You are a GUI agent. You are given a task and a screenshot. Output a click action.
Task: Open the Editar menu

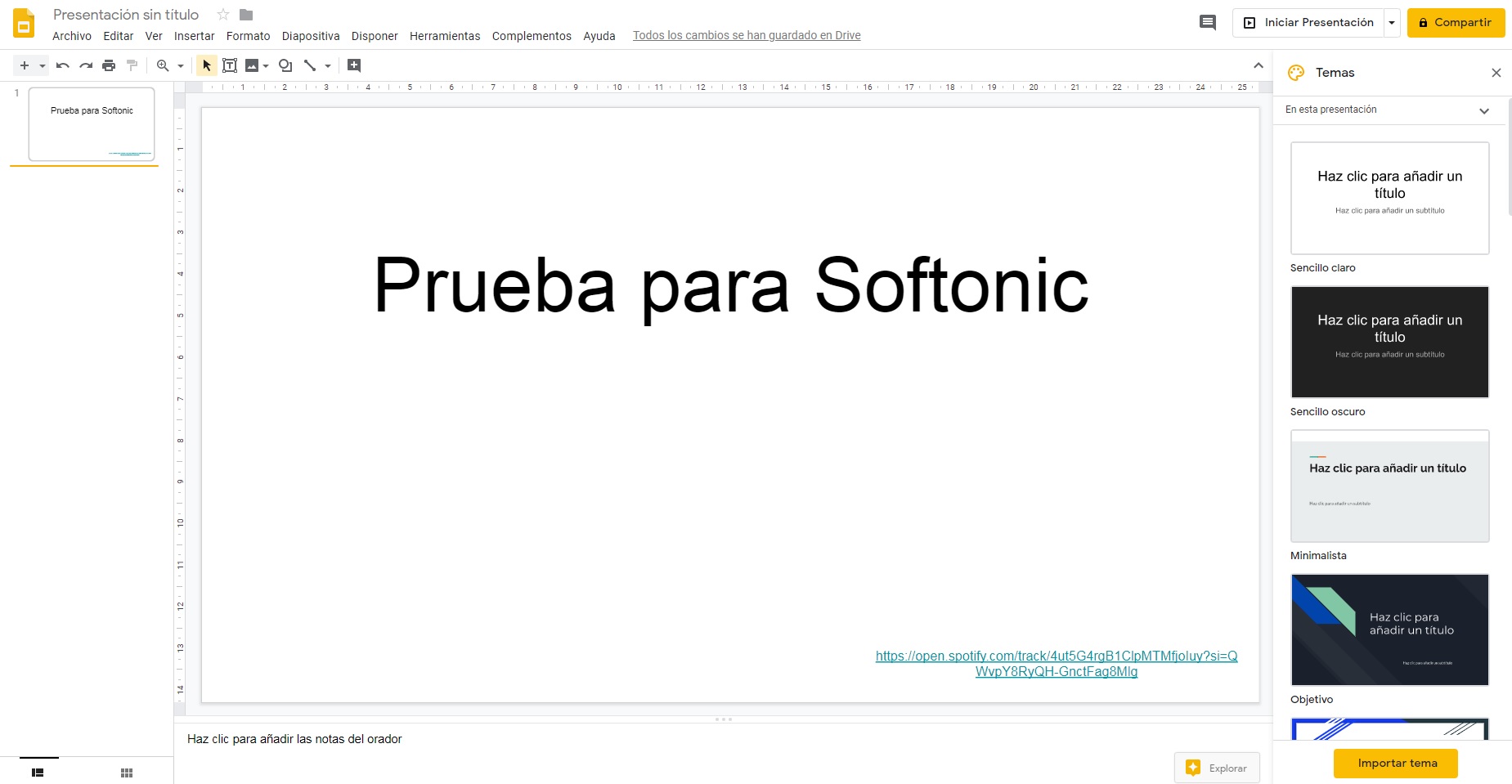119,36
